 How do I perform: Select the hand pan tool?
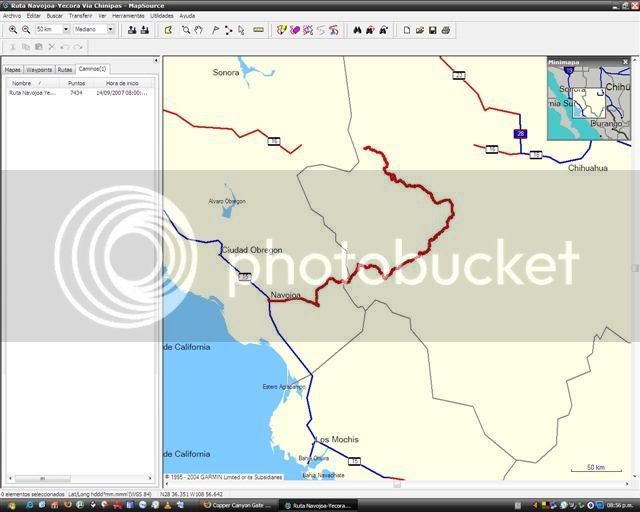click(x=199, y=30)
